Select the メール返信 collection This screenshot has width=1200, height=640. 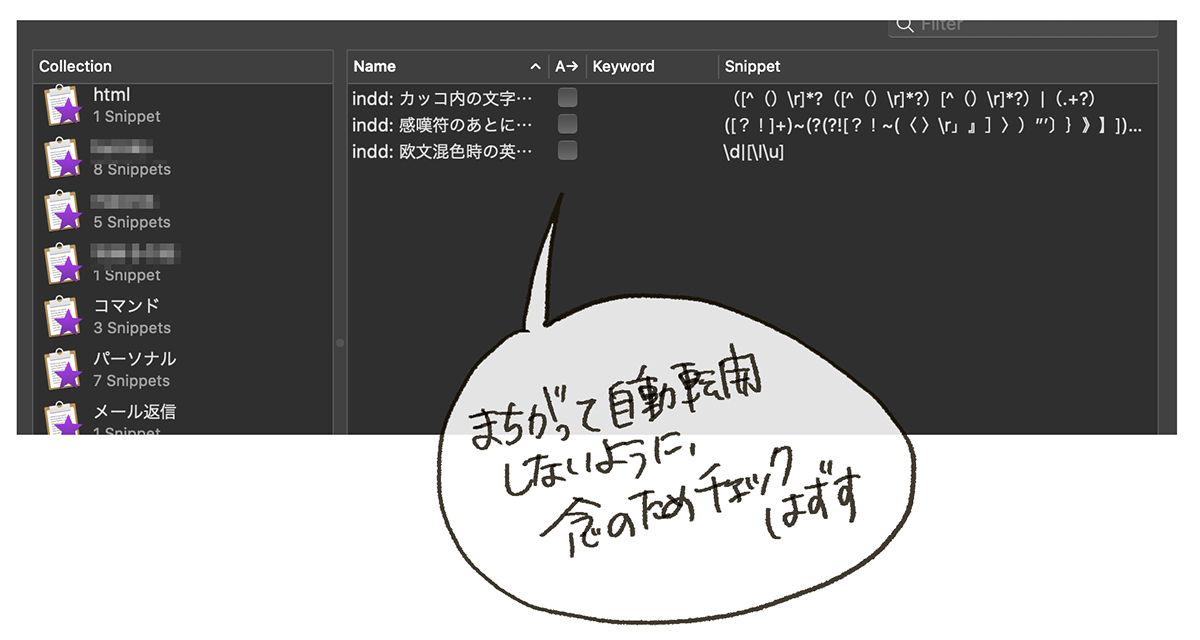(x=183, y=417)
